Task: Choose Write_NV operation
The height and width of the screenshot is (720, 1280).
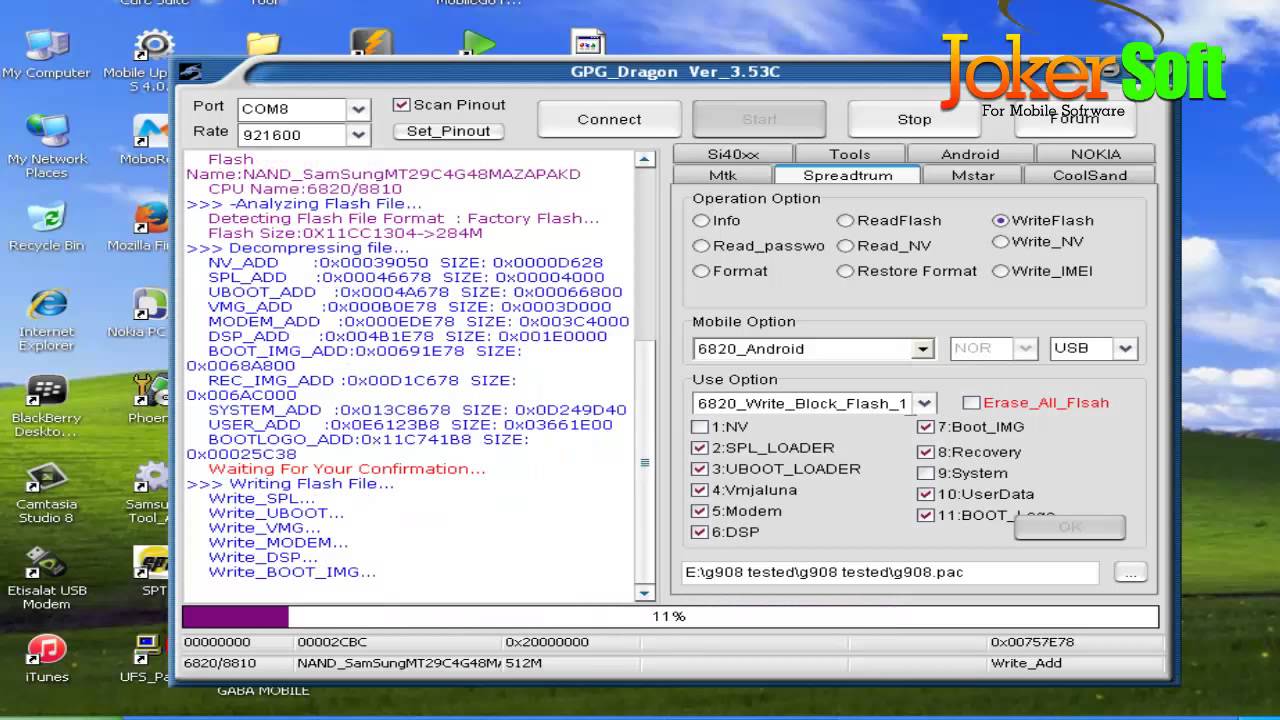Action: click(1000, 241)
